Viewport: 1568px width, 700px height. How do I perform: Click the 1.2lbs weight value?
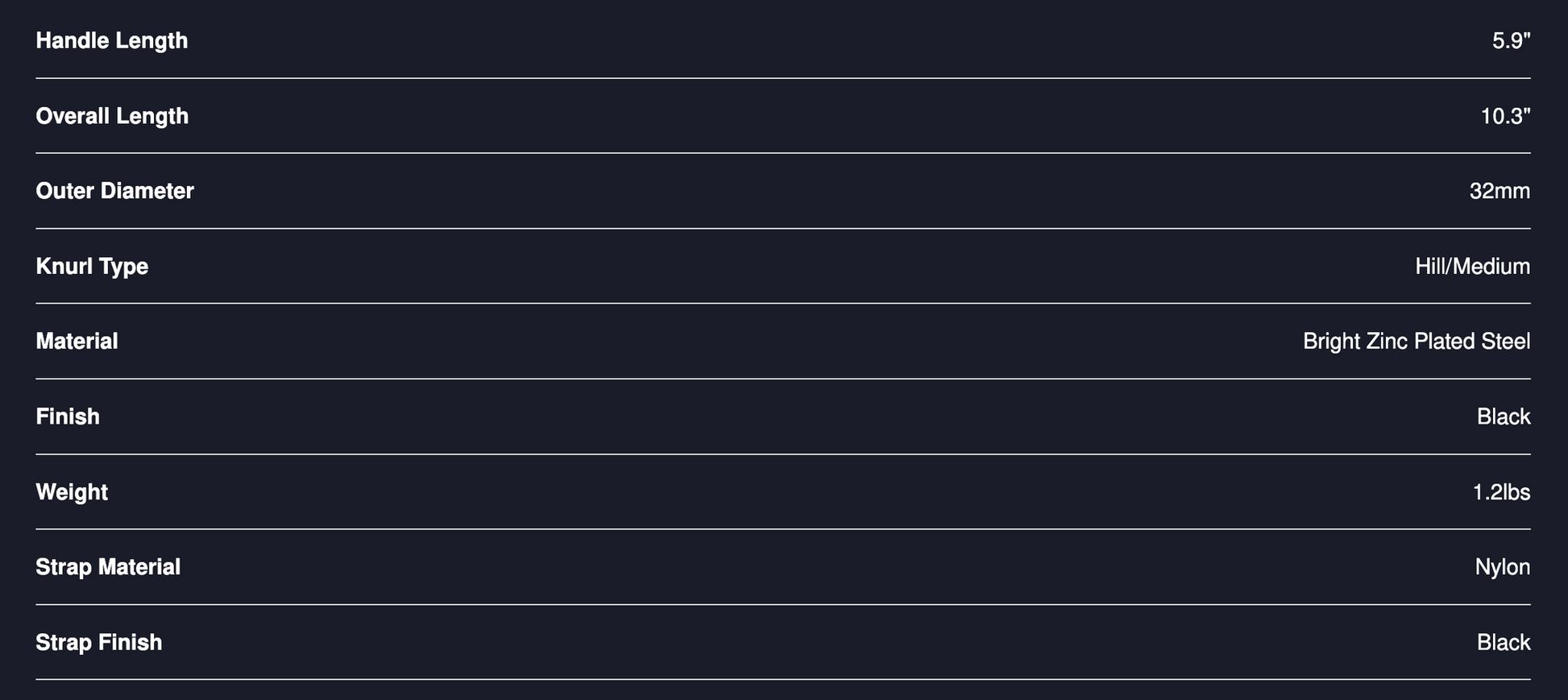tap(1500, 492)
